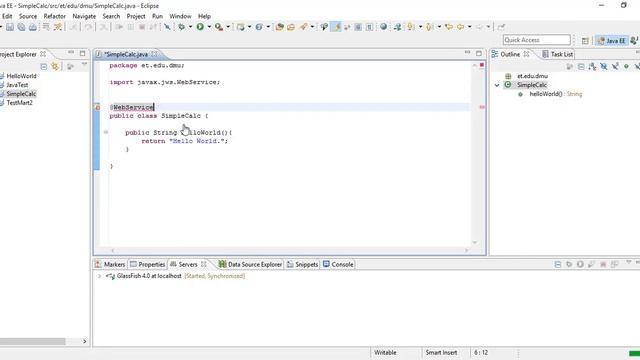
Task: Switch to the Snippets tab
Action: pos(302,264)
